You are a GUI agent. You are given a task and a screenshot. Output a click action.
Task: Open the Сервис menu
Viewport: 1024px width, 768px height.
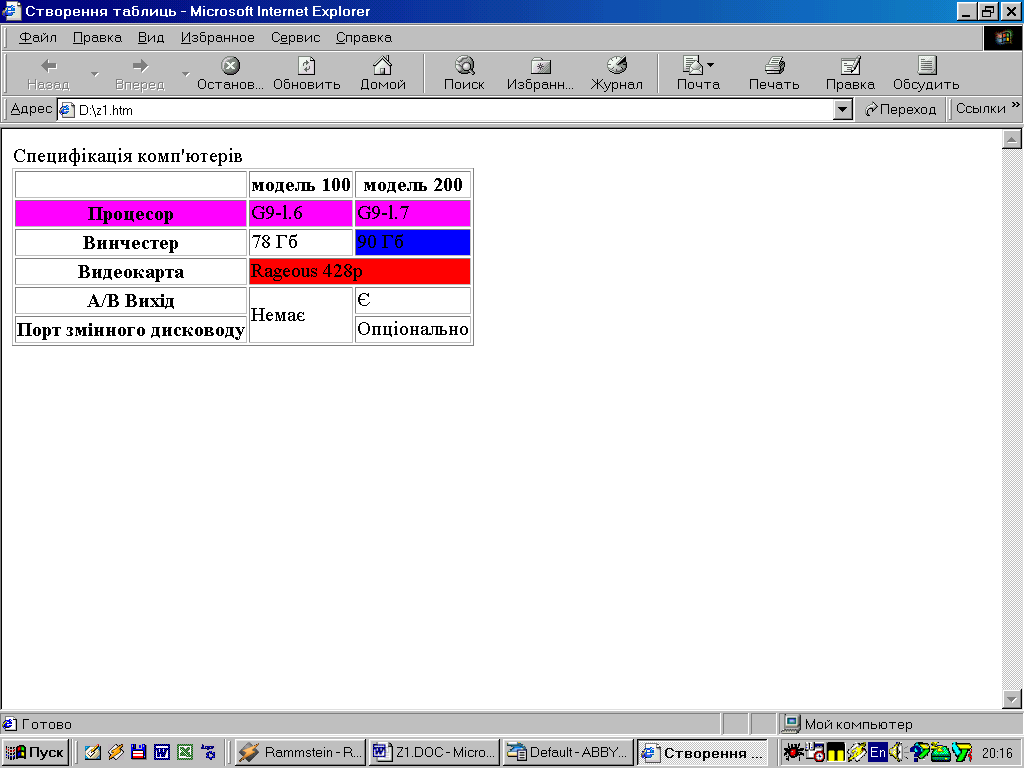click(x=295, y=37)
